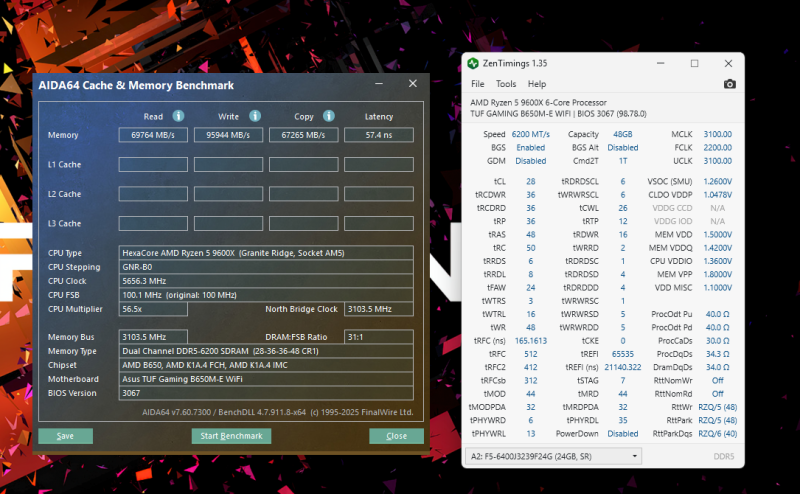Close the ZenTimings window
Screen dimensions: 800x494
click(x=729, y=63)
